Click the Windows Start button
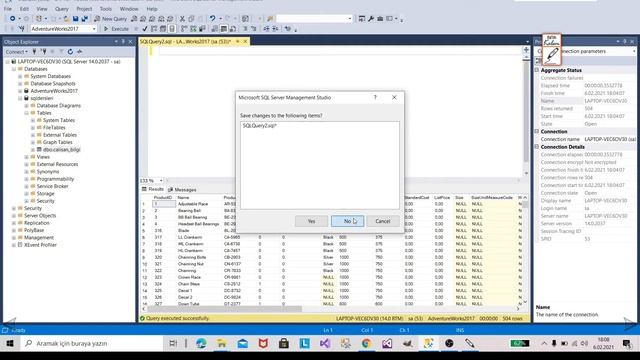The image size is (640, 360). point(10,343)
